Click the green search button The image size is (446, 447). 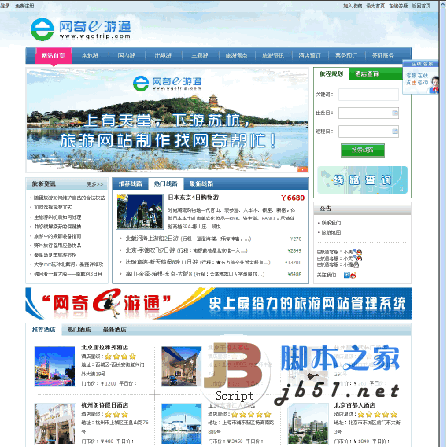[x=363, y=150]
